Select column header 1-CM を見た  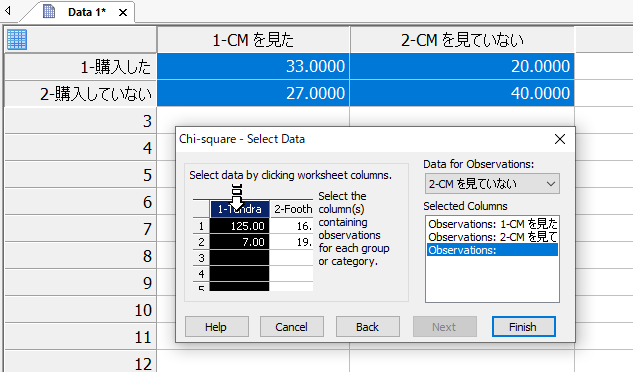point(253,40)
